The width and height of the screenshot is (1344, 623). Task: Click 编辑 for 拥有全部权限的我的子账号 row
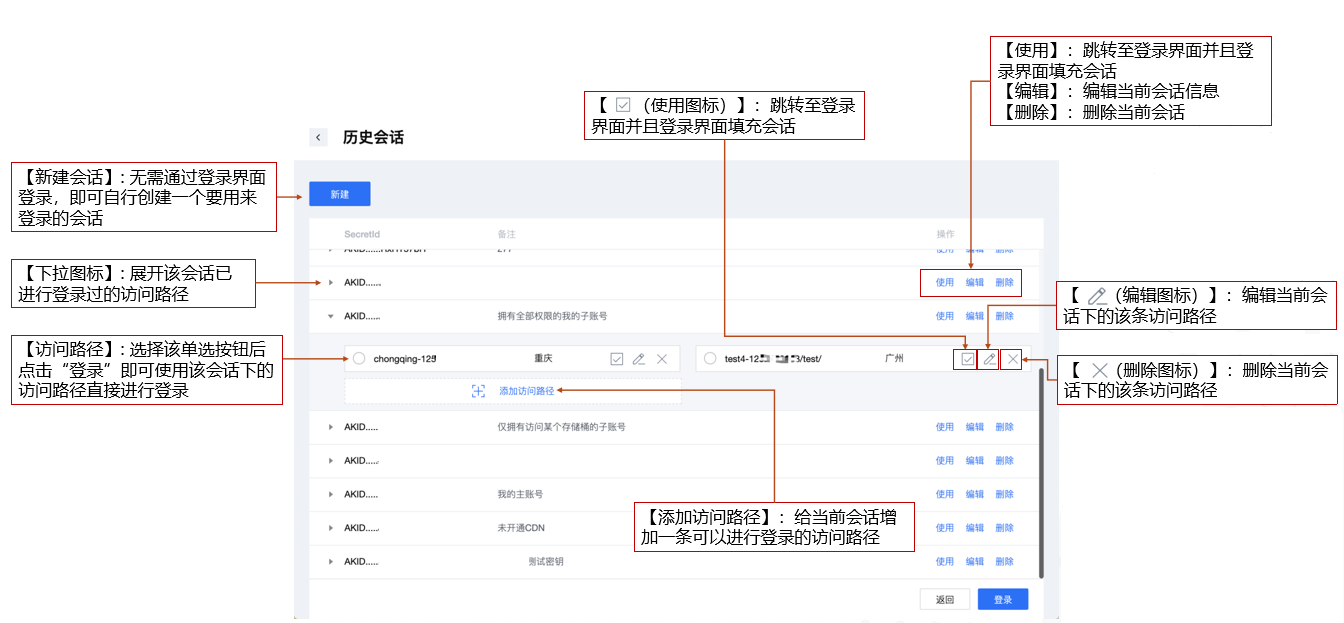[x=975, y=316]
